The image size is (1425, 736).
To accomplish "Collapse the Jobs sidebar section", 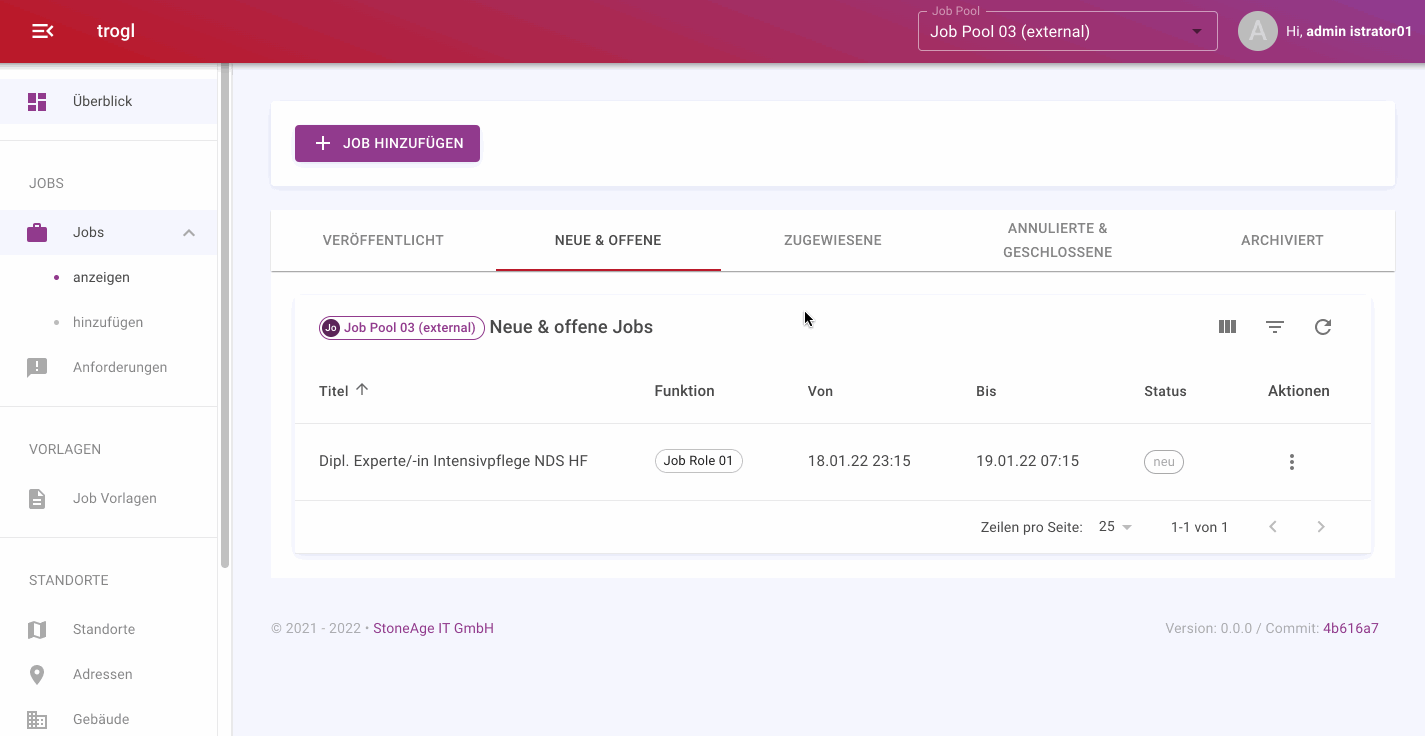I will tap(188, 233).
